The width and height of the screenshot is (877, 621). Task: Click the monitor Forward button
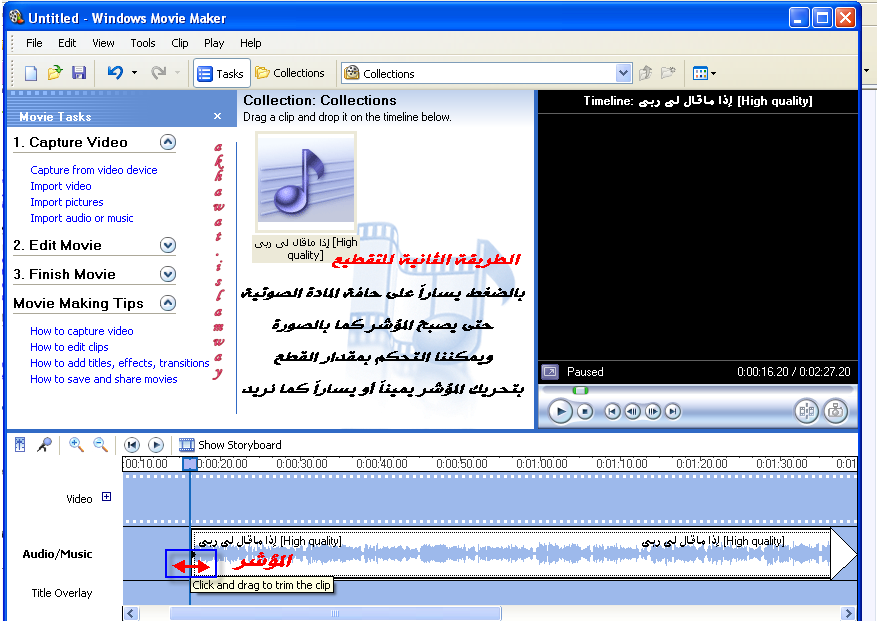pos(673,412)
